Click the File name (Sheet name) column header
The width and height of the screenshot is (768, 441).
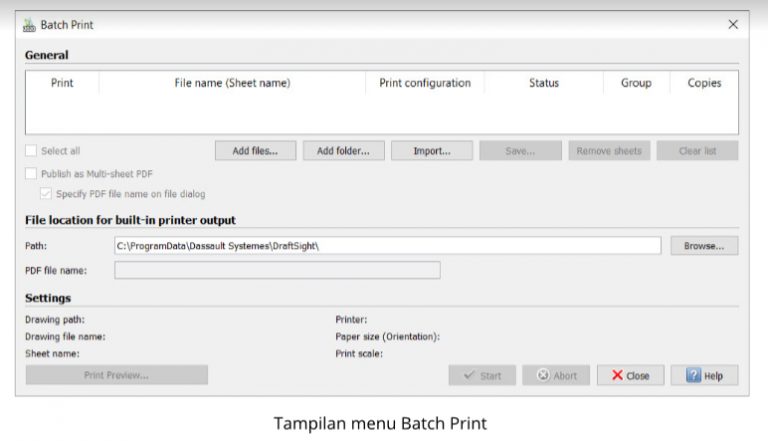tap(232, 83)
